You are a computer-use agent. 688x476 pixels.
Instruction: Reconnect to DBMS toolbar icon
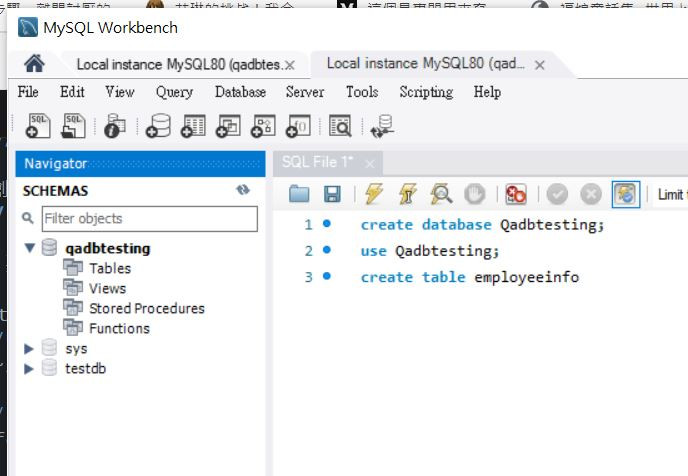click(382, 126)
